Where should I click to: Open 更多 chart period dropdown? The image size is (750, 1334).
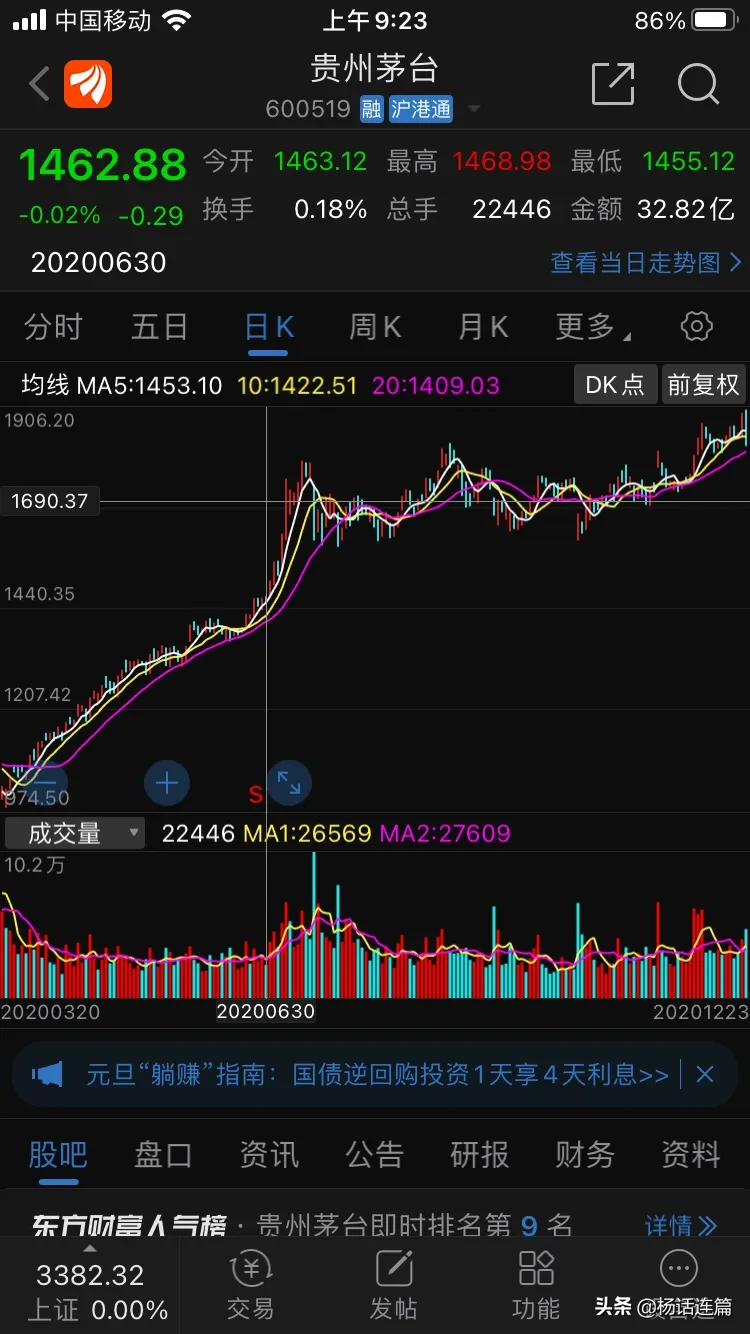[592, 326]
